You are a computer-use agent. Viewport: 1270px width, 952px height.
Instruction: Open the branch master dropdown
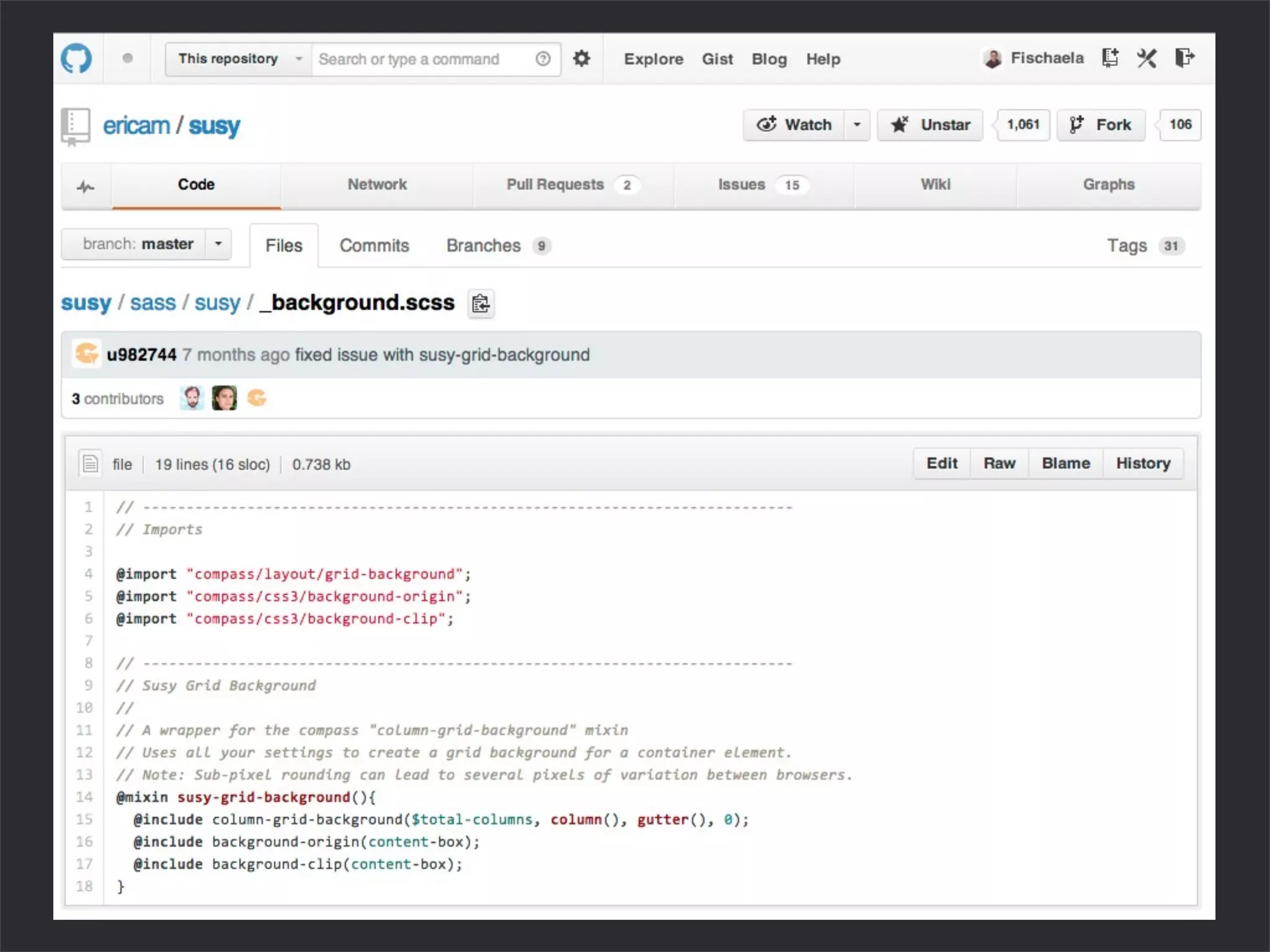click(x=146, y=244)
